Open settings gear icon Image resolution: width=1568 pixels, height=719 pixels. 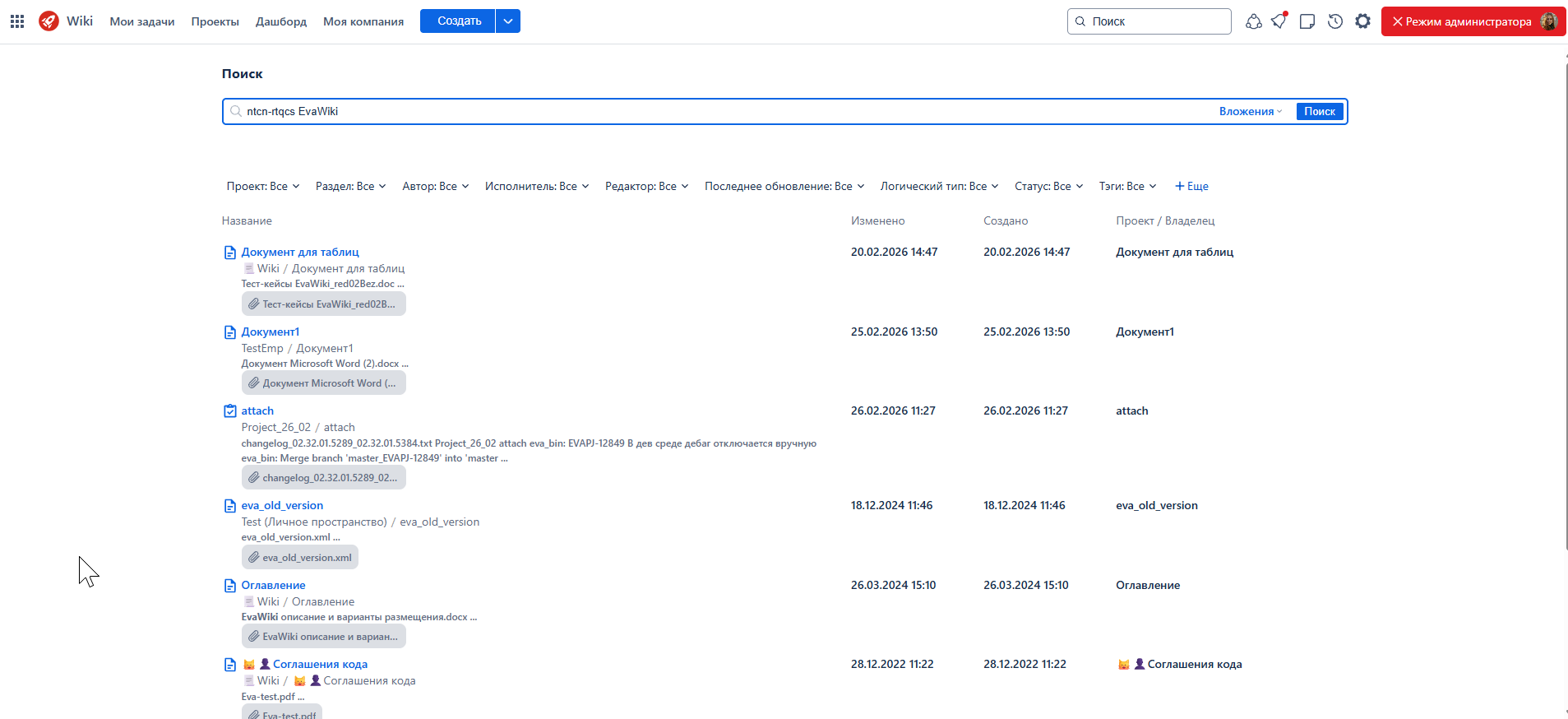[1363, 21]
